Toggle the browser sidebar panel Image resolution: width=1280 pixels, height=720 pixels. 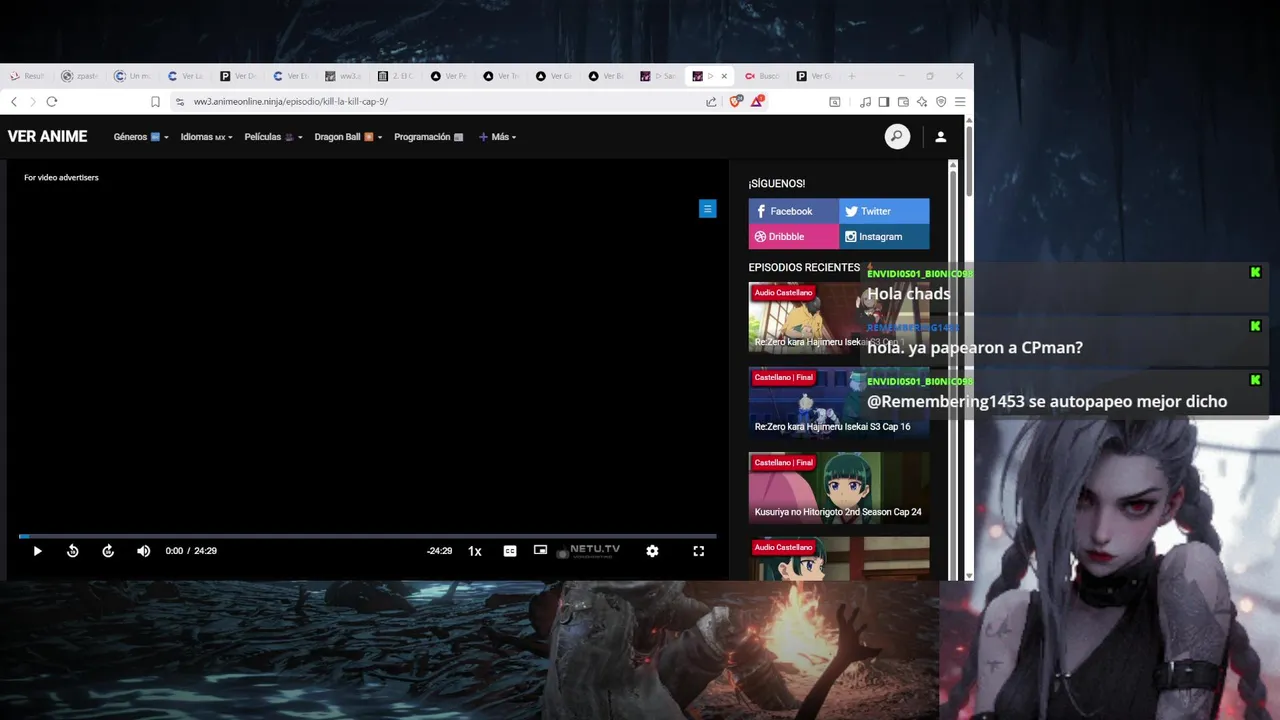pos(884,101)
